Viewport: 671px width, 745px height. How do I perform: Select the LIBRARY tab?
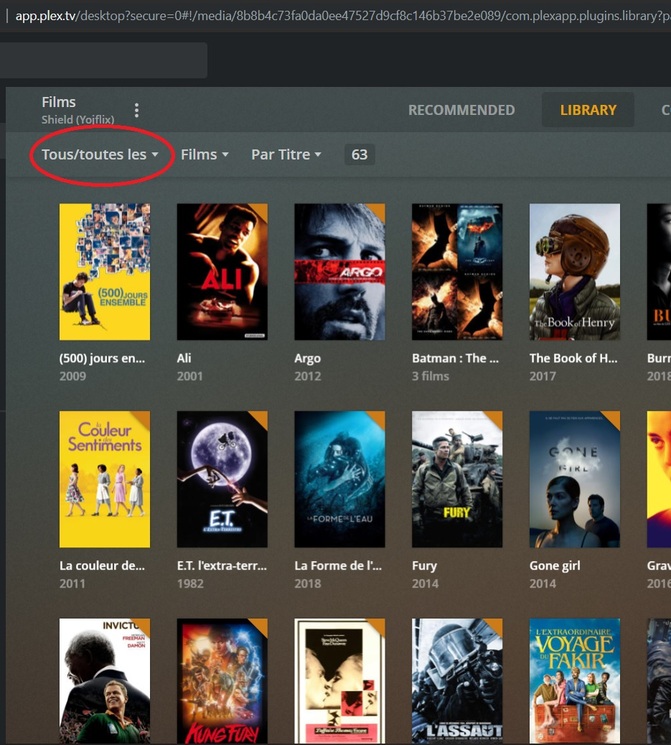pyautogui.click(x=588, y=110)
